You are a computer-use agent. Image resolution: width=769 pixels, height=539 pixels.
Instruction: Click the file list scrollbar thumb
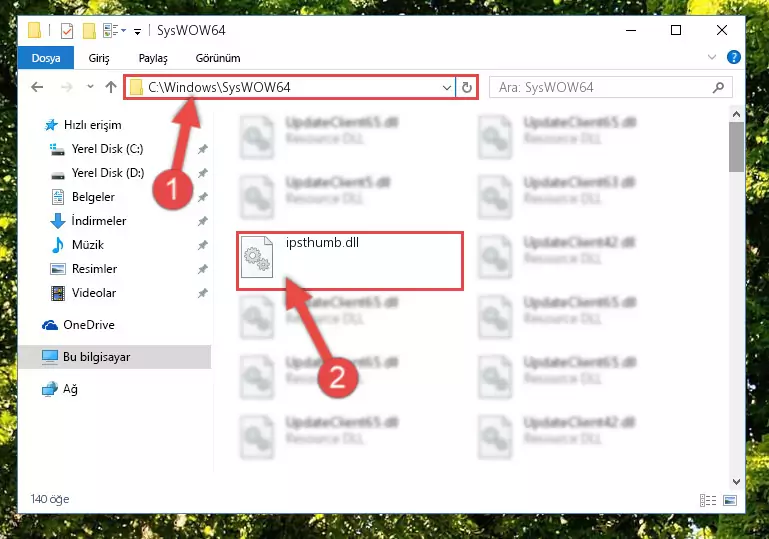click(x=736, y=147)
